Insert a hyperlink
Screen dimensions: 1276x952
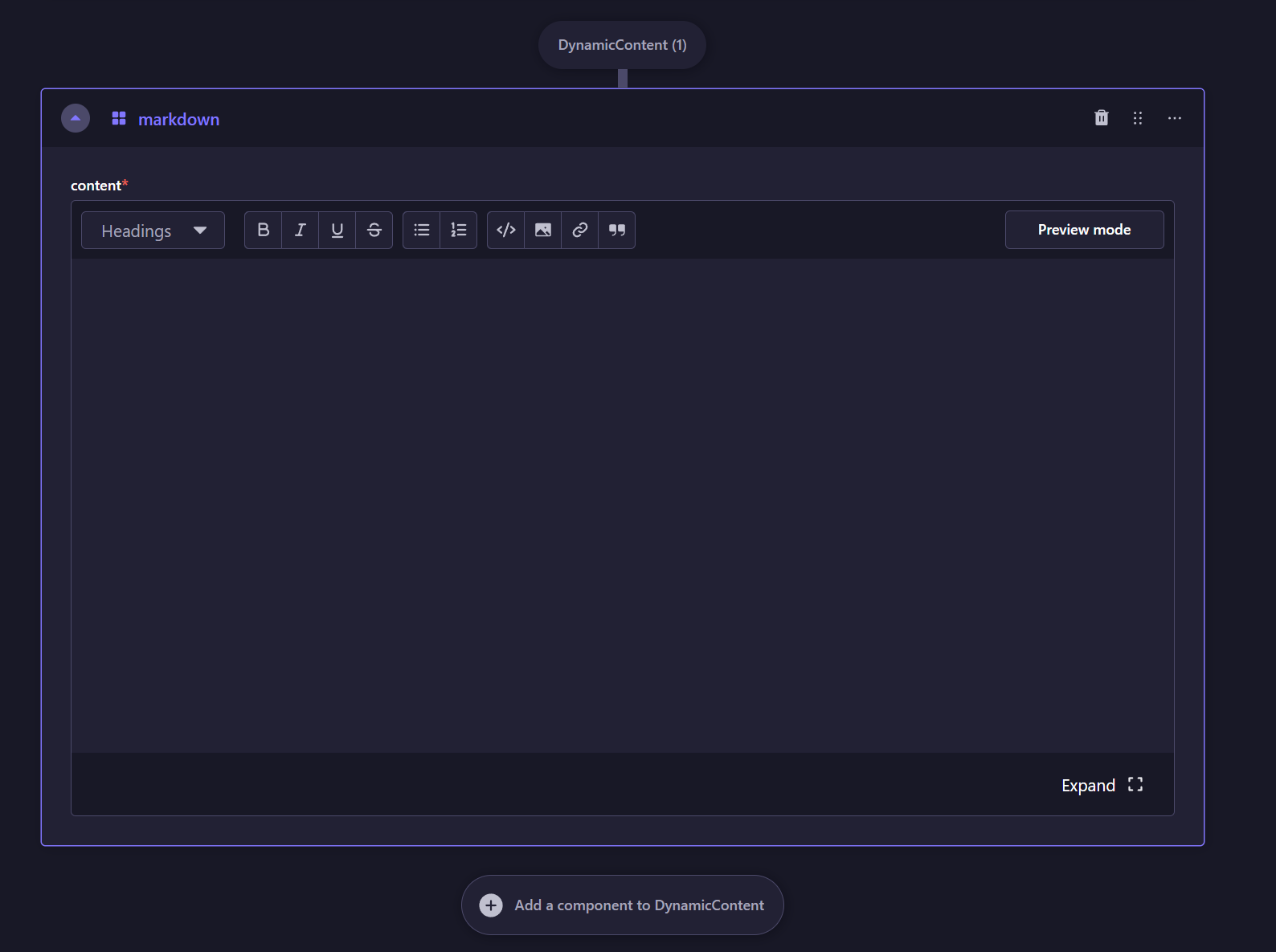tap(579, 231)
